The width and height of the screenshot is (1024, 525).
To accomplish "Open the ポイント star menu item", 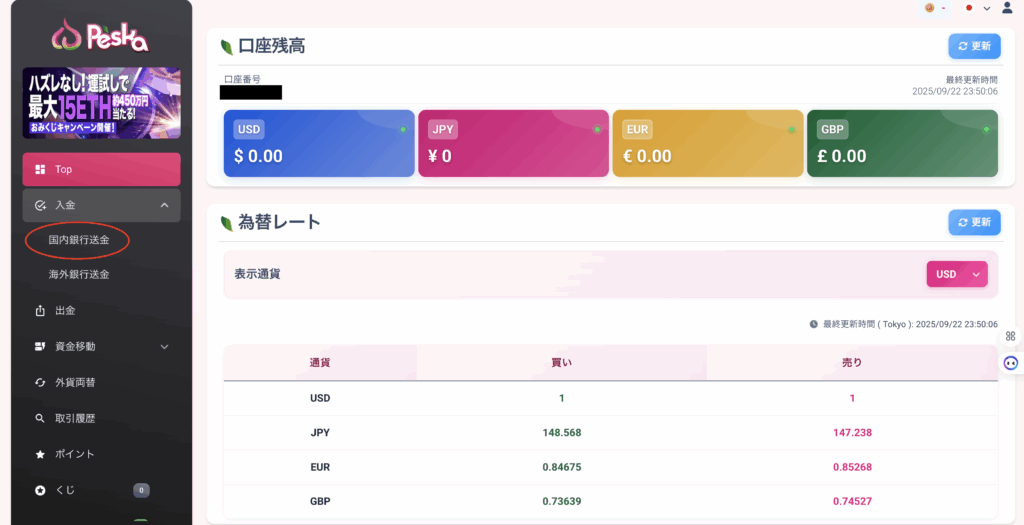I will coord(75,454).
